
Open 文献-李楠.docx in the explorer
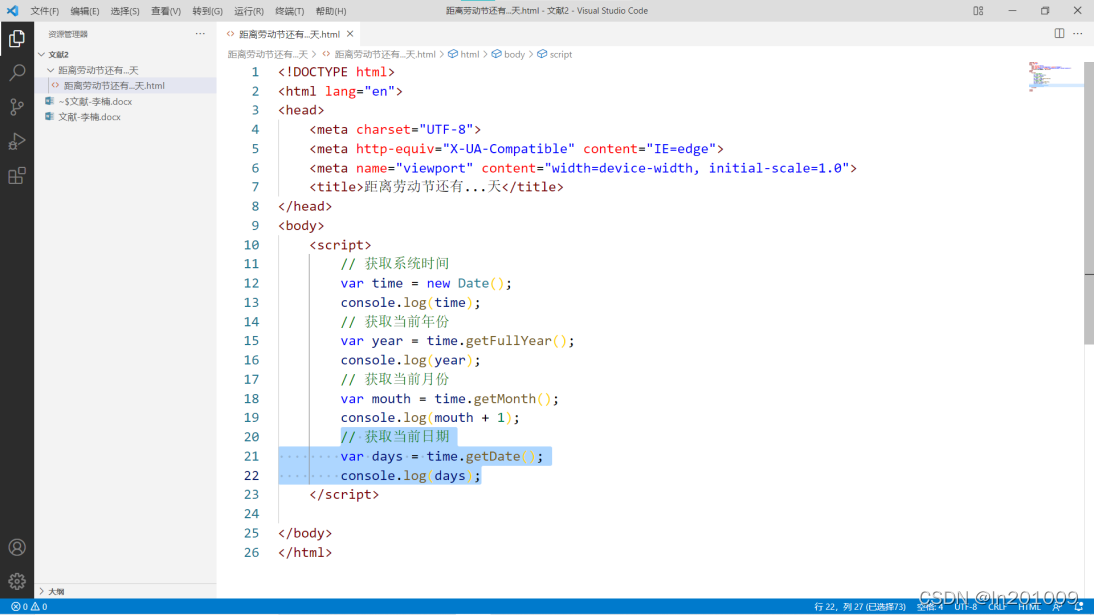click(126, 117)
